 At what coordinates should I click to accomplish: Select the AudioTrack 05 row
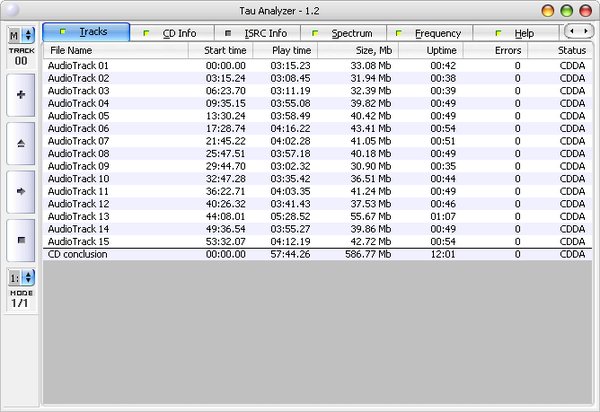coord(318,116)
